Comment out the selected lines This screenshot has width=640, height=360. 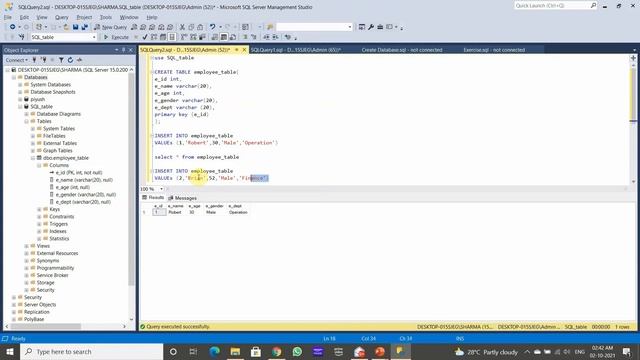click(x=245, y=37)
